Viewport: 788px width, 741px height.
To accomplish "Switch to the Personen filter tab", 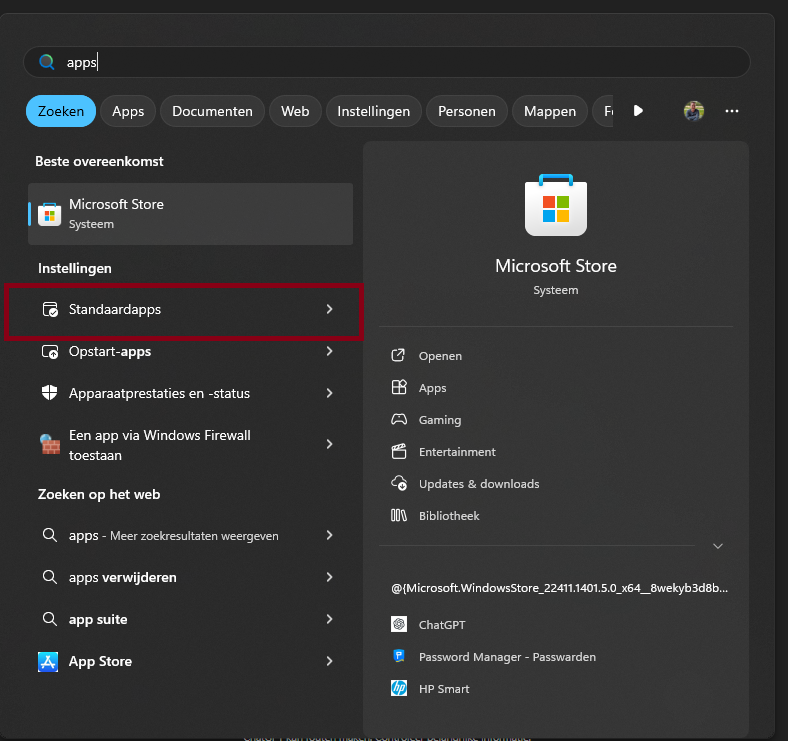I will (467, 111).
